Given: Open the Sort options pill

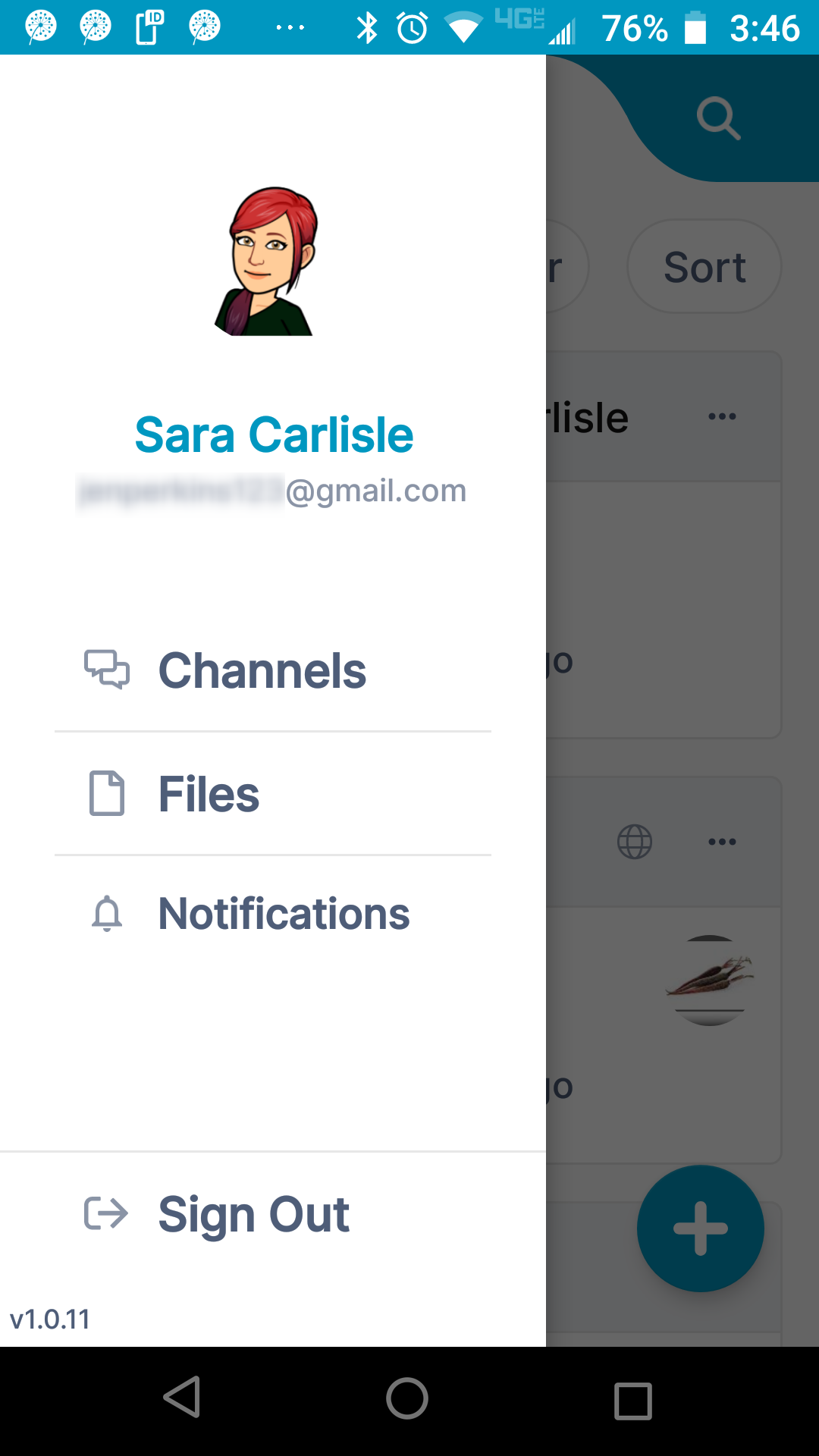Looking at the screenshot, I should coord(704,266).
